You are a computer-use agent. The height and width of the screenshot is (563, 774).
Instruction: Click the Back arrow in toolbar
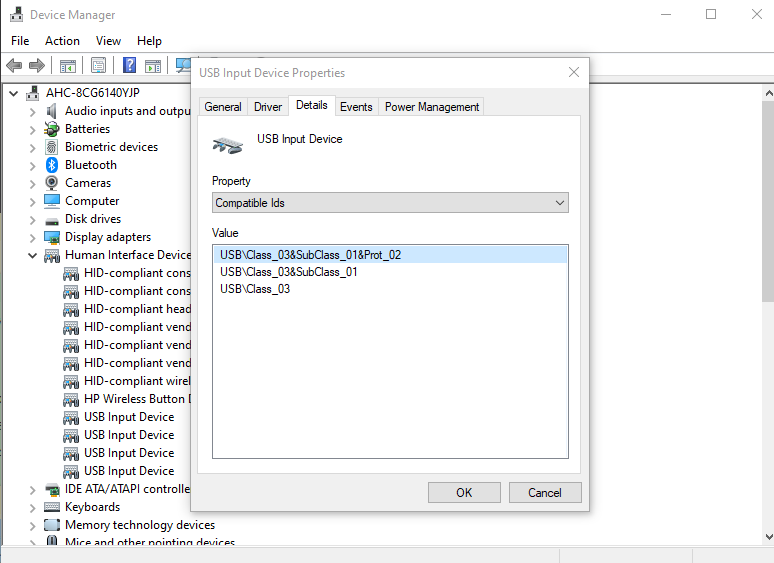[14, 66]
